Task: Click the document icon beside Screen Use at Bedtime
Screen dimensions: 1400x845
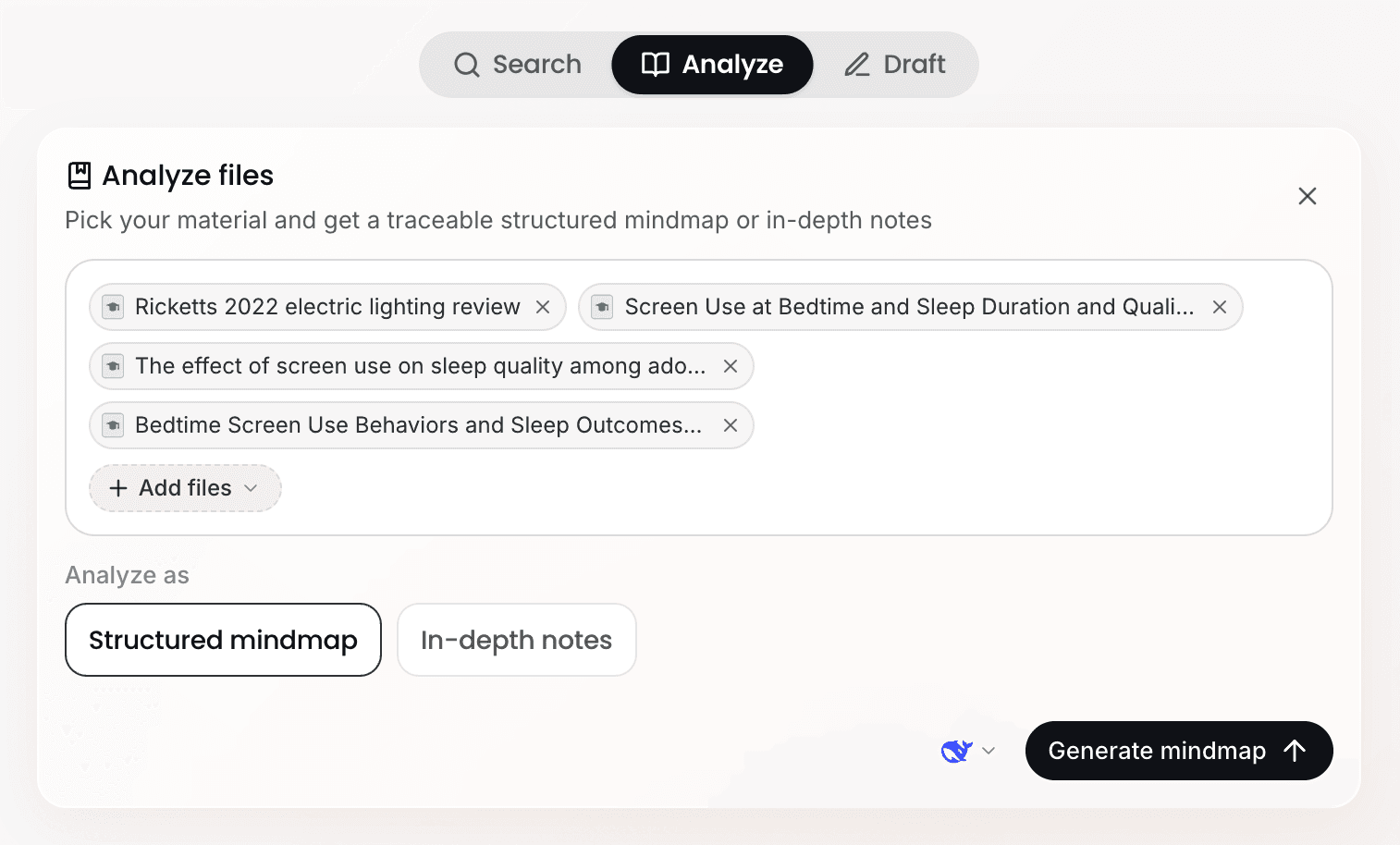Action: pyautogui.click(x=602, y=307)
